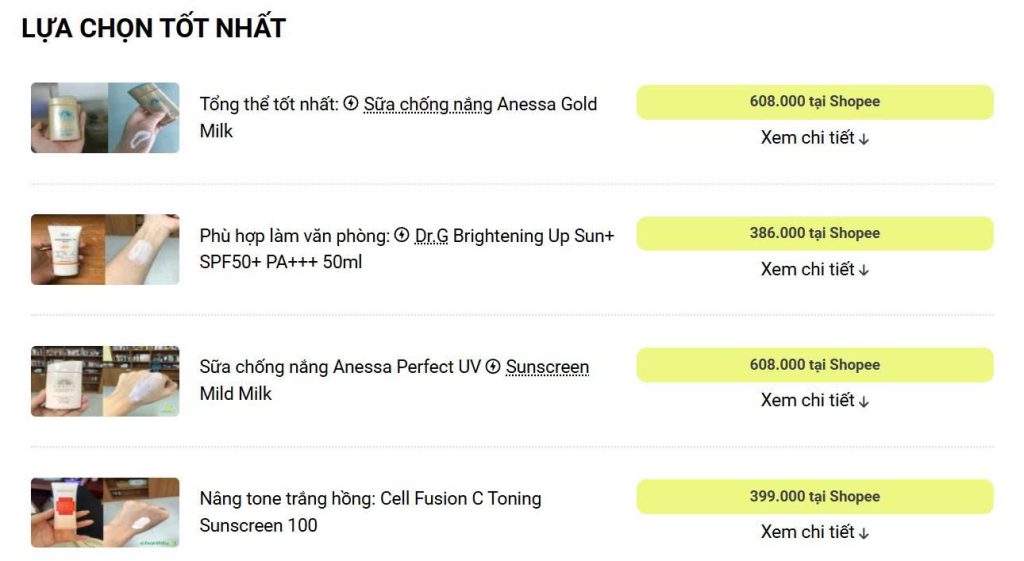
Task: Follow the underlined "Sunscreen" link
Action: click(x=547, y=367)
